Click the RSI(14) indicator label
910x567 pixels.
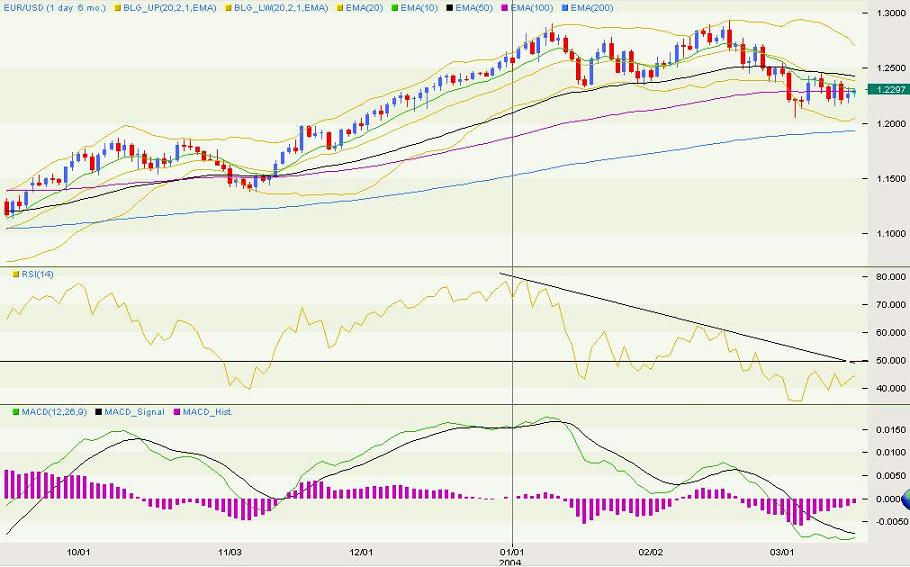point(37,274)
